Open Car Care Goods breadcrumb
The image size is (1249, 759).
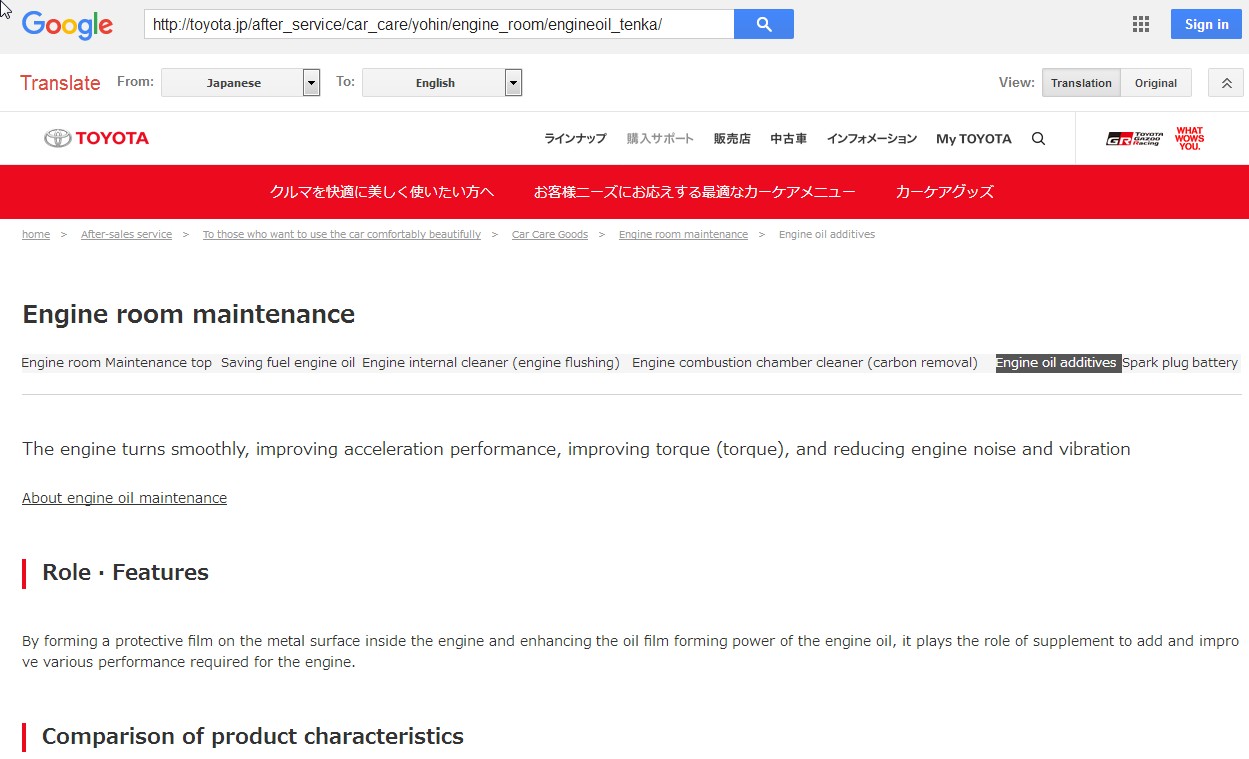pyautogui.click(x=550, y=234)
